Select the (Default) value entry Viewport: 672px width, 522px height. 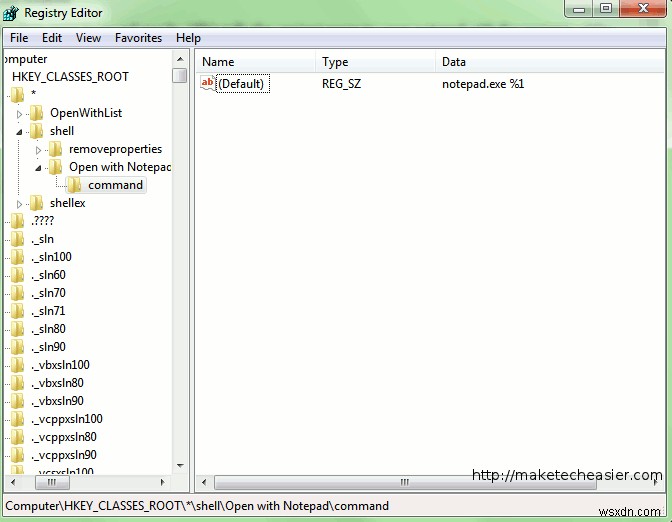pyautogui.click(x=243, y=84)
